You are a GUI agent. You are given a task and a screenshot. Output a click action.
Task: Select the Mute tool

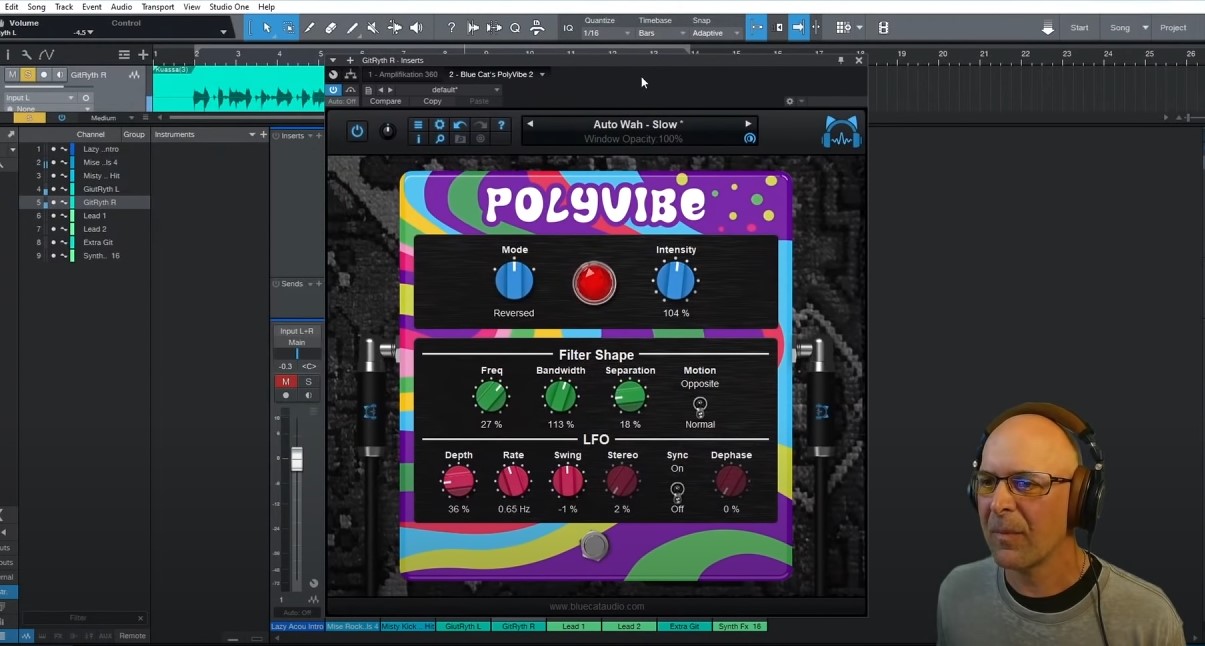[x=372, y=28]
